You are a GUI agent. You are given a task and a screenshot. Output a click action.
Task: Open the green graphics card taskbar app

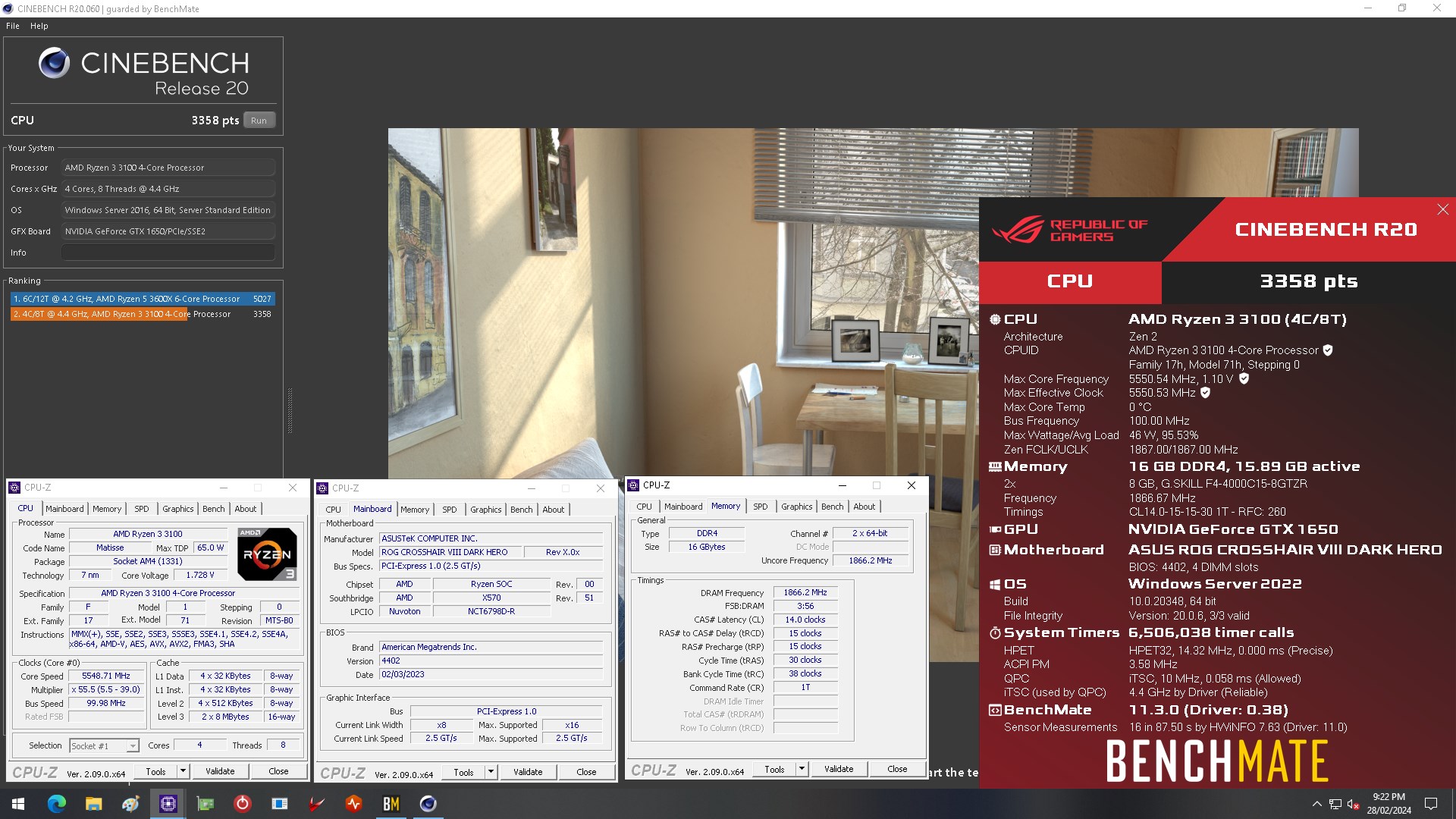[205, 804]
